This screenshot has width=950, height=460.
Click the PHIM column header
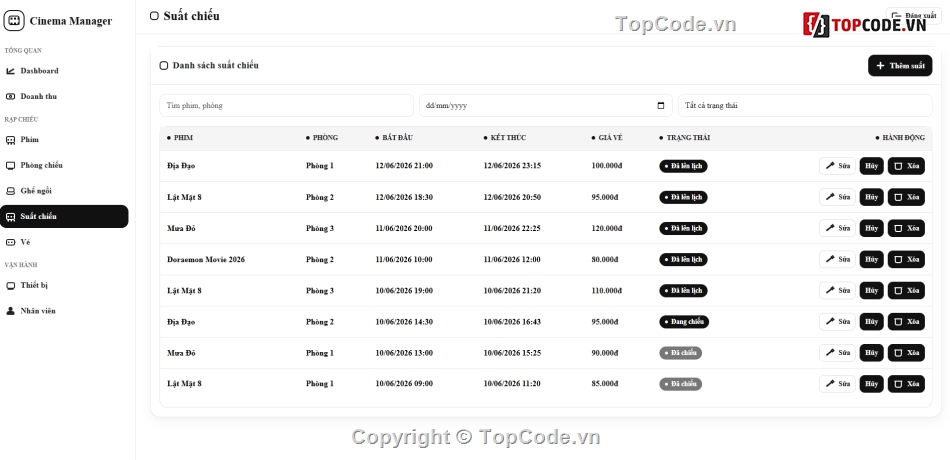point(180,138)
